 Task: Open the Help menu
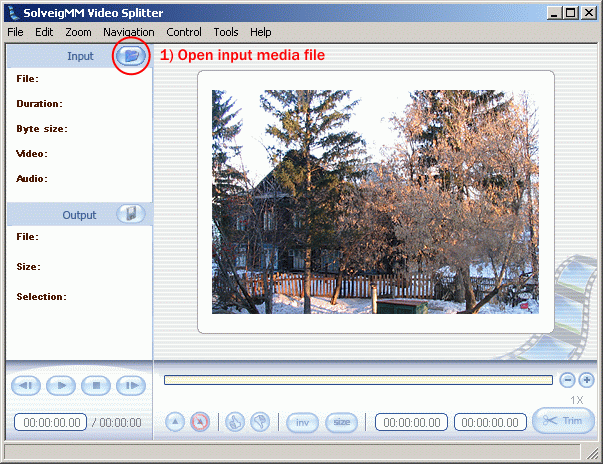coord(260,32)
